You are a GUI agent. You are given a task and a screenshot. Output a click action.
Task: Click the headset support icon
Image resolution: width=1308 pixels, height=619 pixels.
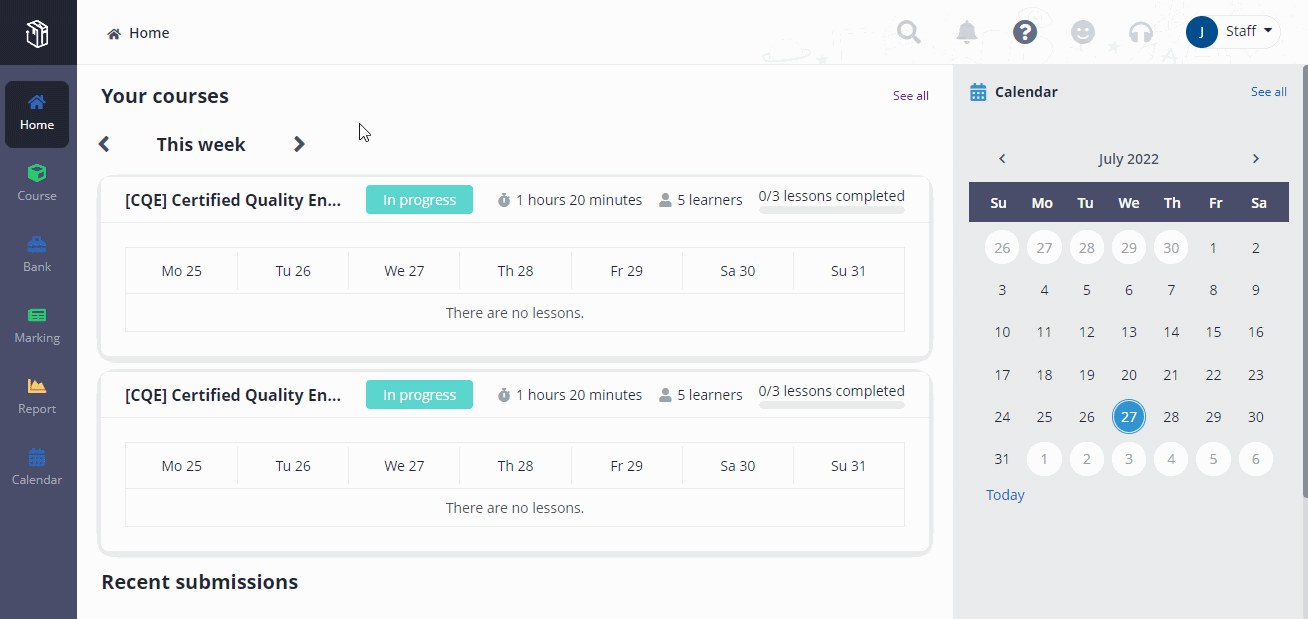[1140, 32]
